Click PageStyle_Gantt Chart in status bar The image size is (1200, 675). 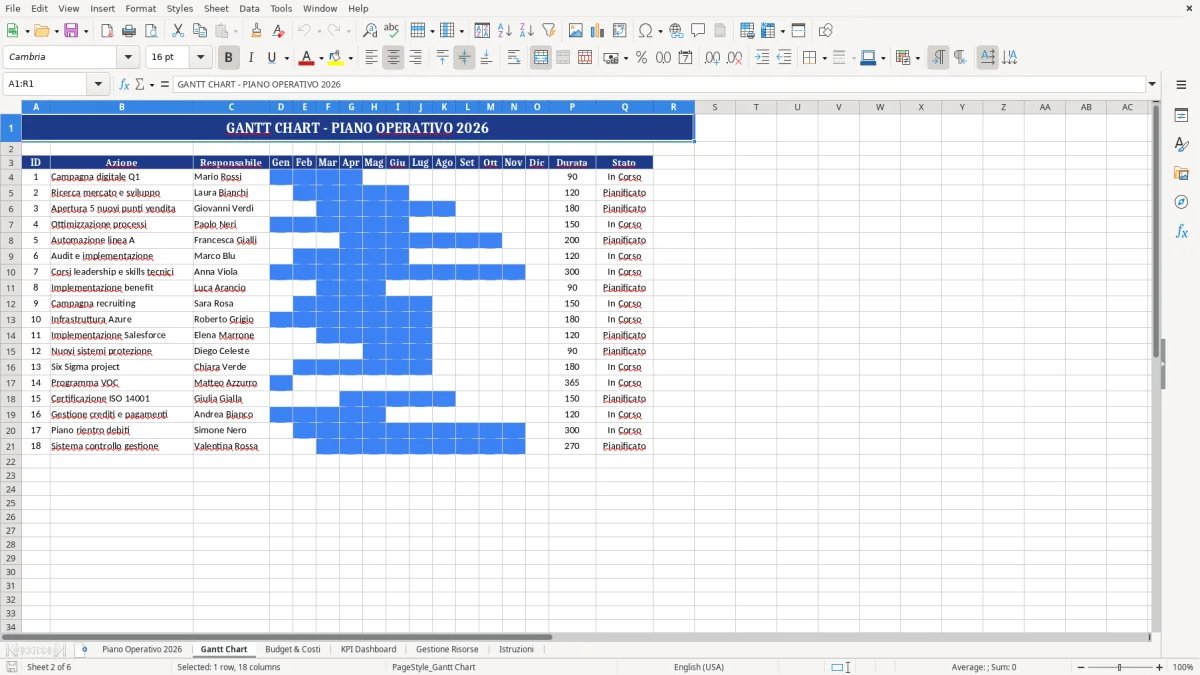tap(434, 667)
